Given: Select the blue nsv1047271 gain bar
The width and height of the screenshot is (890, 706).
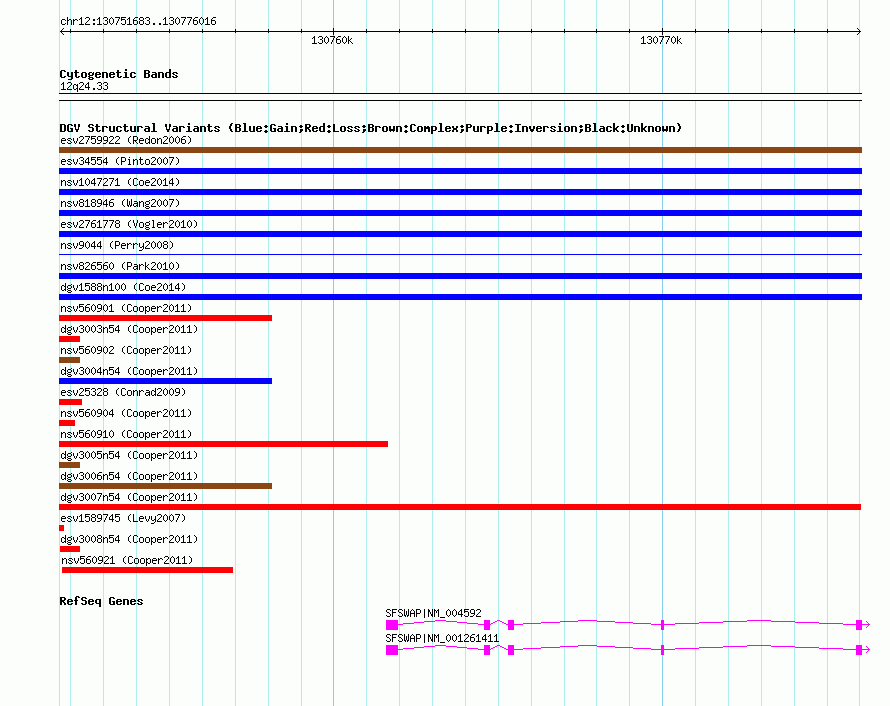Looking at the screenshot, I should click(x=460, y=192).
